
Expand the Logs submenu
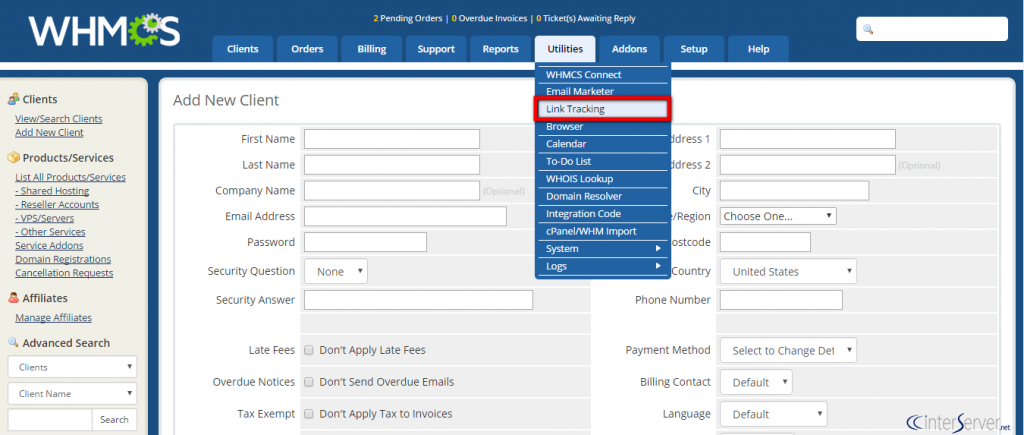(603, 266)
